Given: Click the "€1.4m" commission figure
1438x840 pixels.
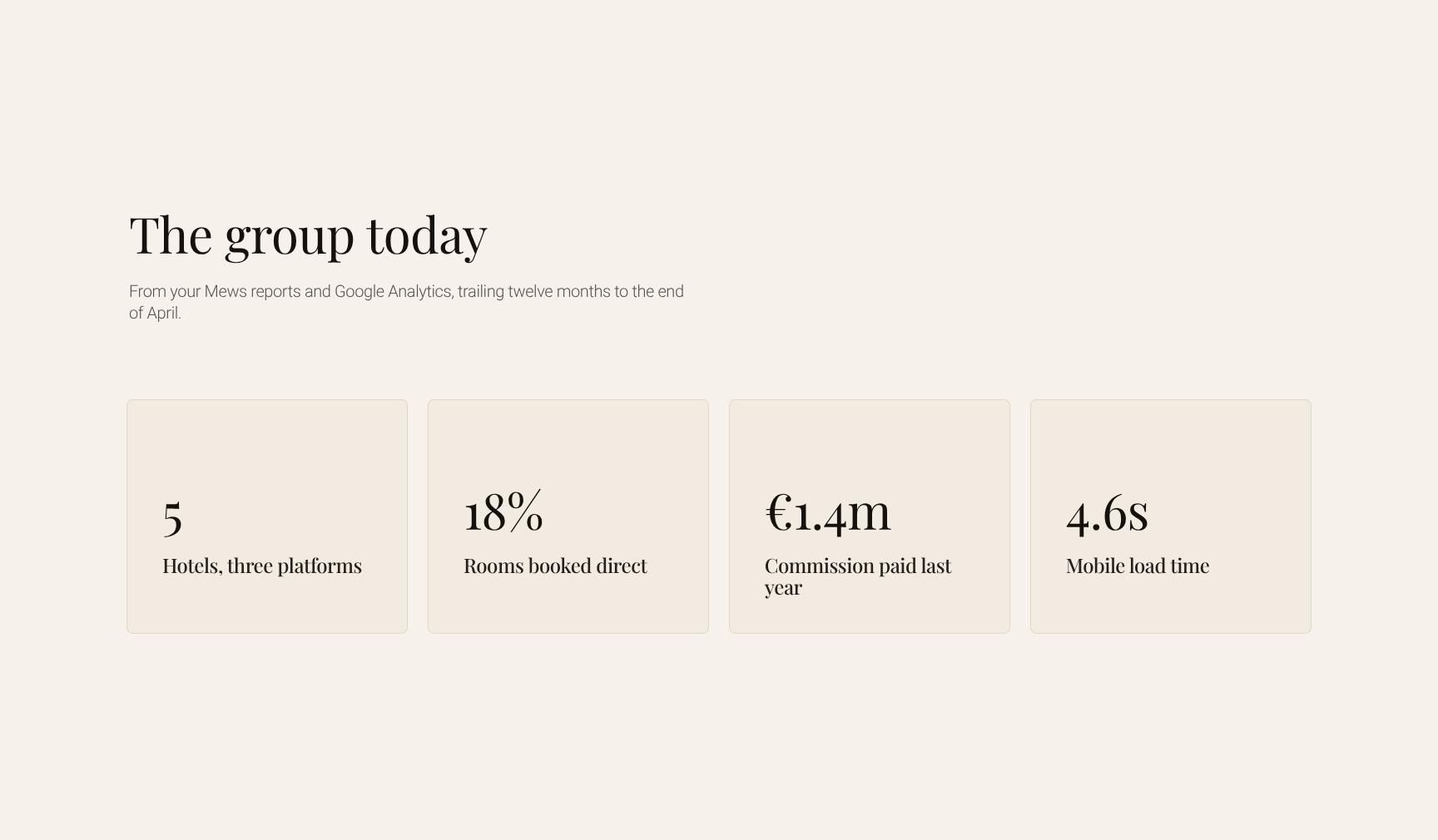Looking at the screenshot, I should point(828,511).
